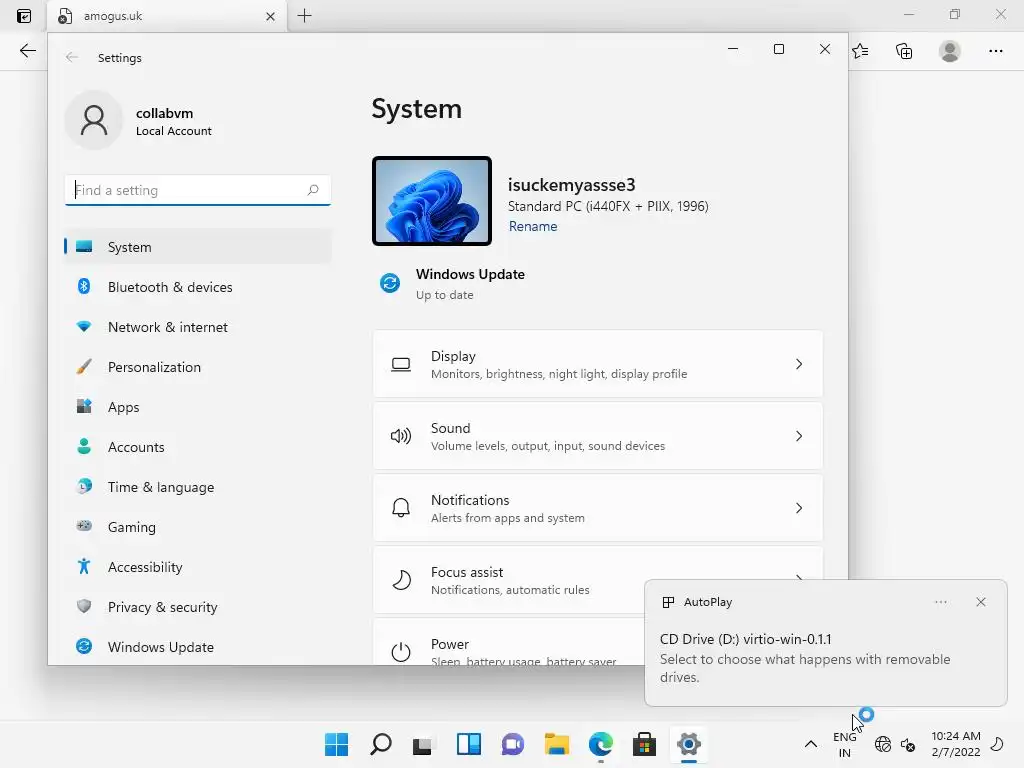The height and width of the screenshot is (768, 1024).
Task: Select the Accessibility figure icon
Action: (84, 566)
